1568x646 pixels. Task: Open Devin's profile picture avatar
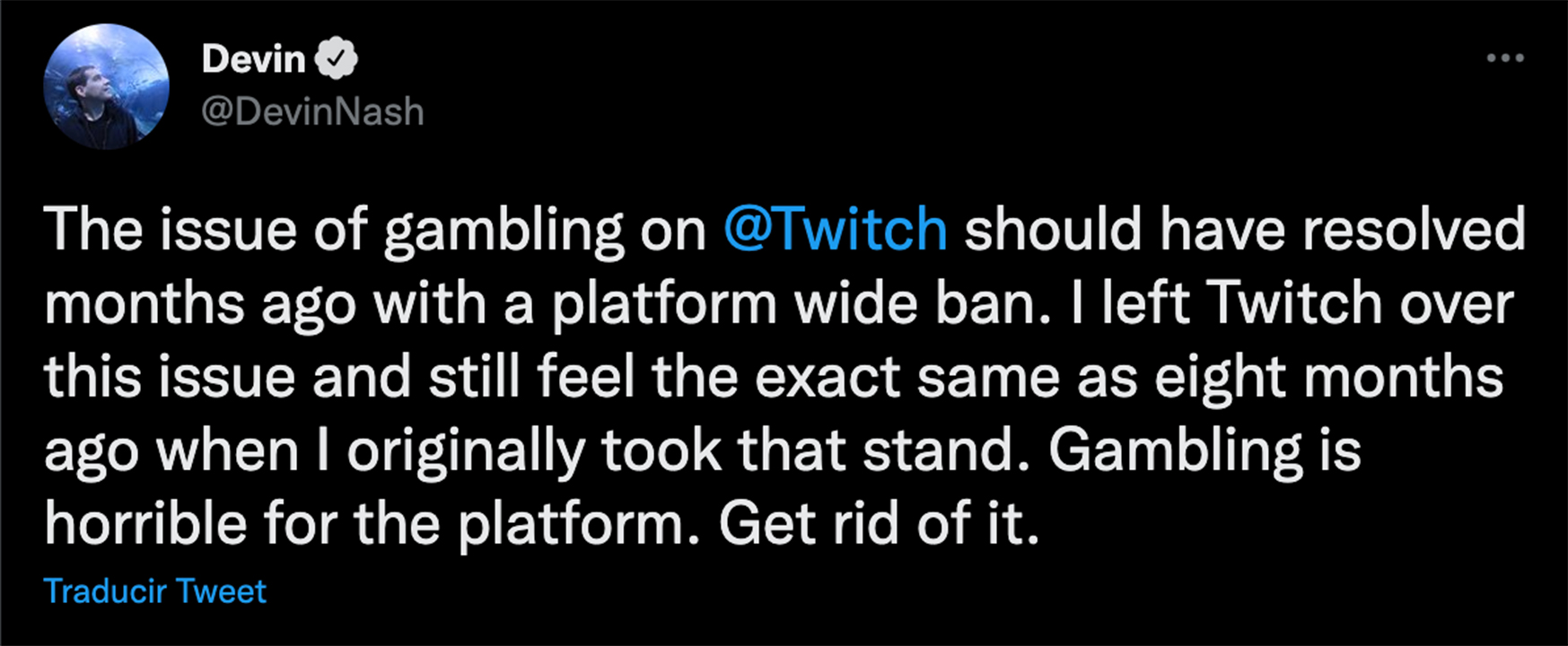click(106, 86)
